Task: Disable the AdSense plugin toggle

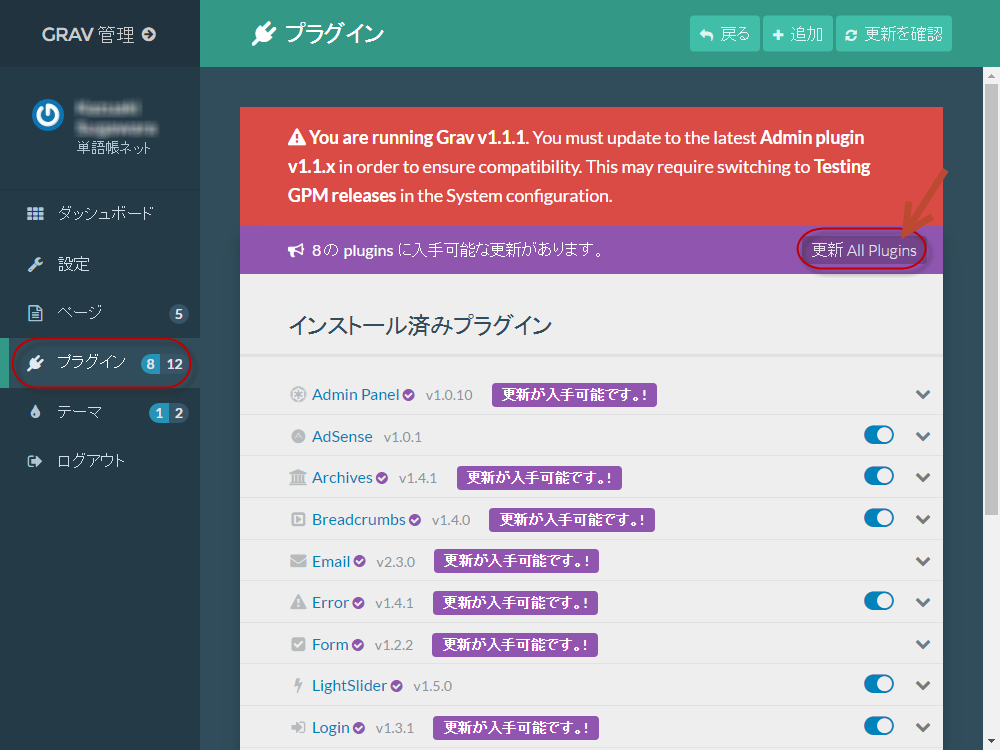Action: (x=878, y=435)
